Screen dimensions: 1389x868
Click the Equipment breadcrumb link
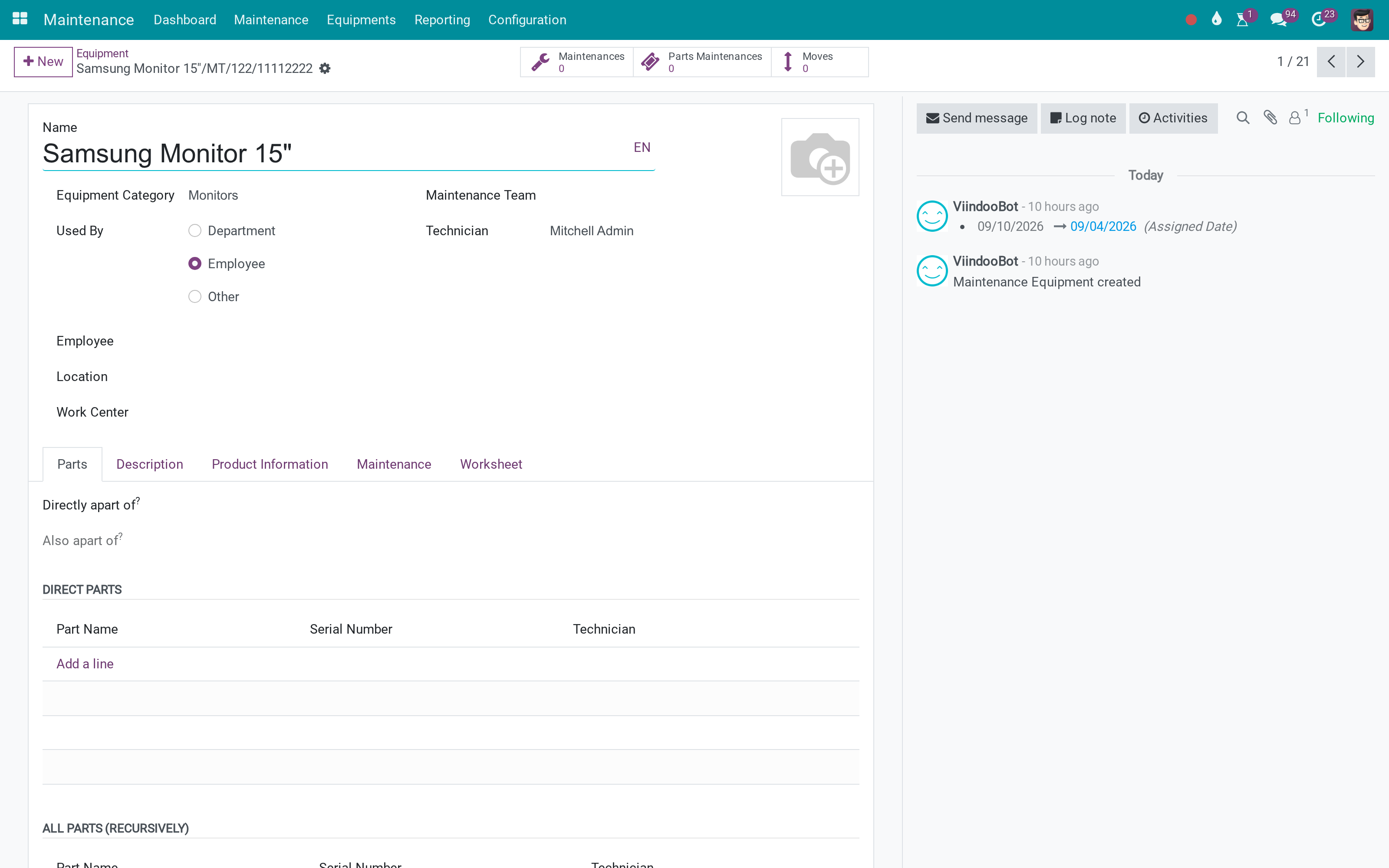[102, 53]
